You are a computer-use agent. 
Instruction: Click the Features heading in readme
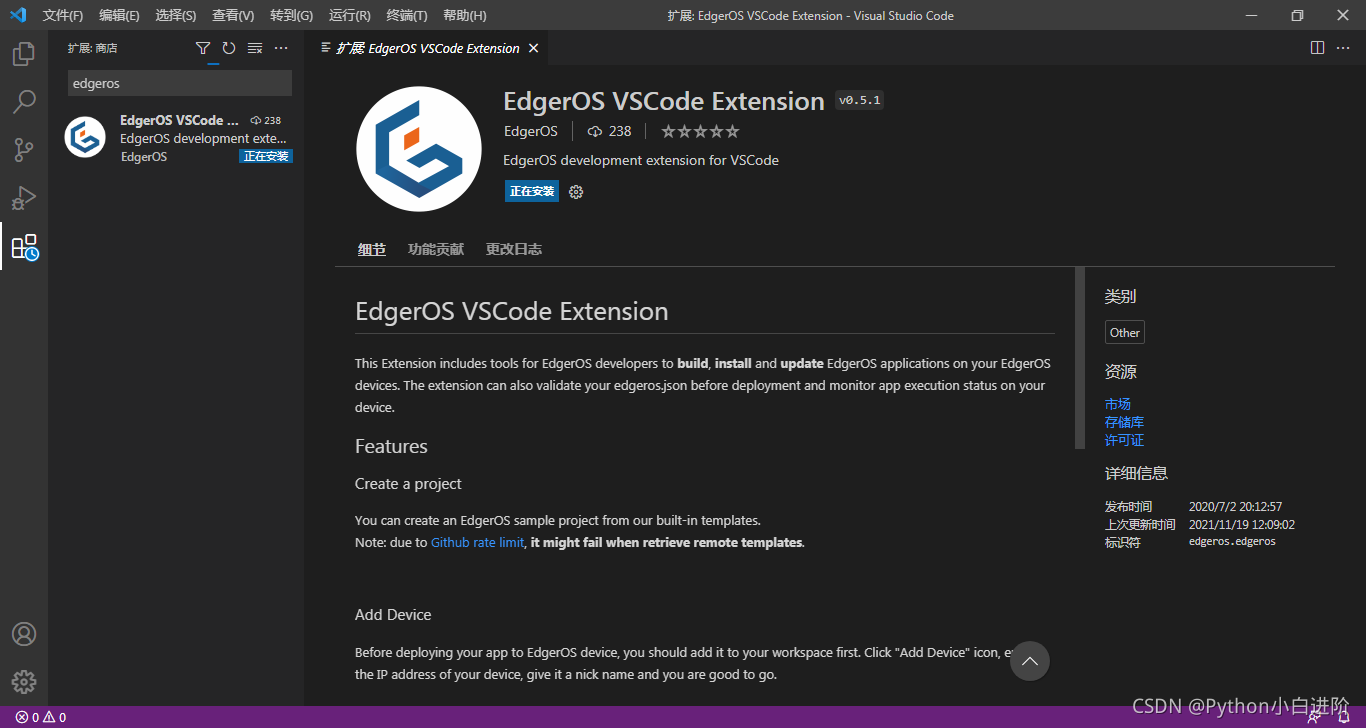click(x=391, y=446)
